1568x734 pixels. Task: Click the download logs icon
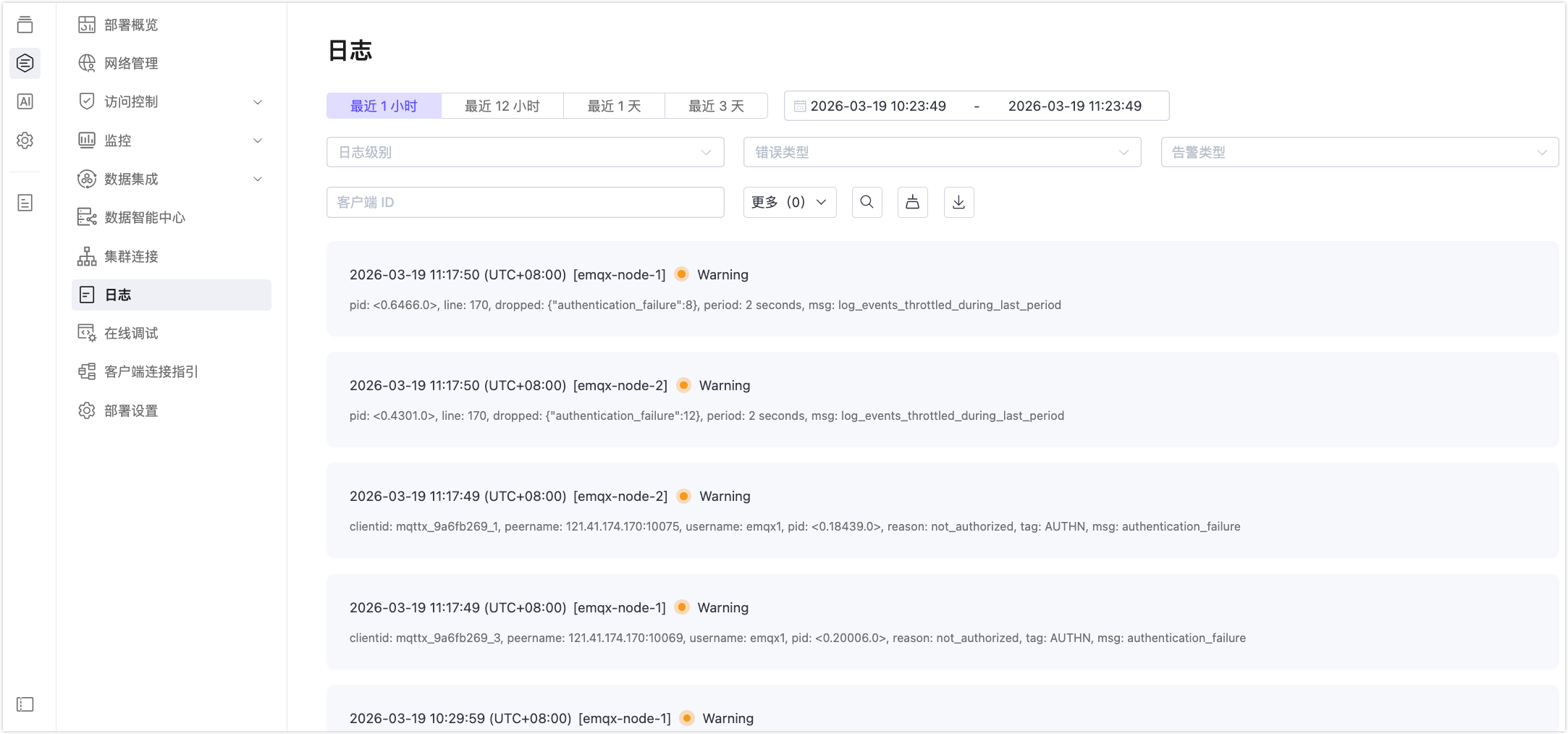[x=958, y=202]
